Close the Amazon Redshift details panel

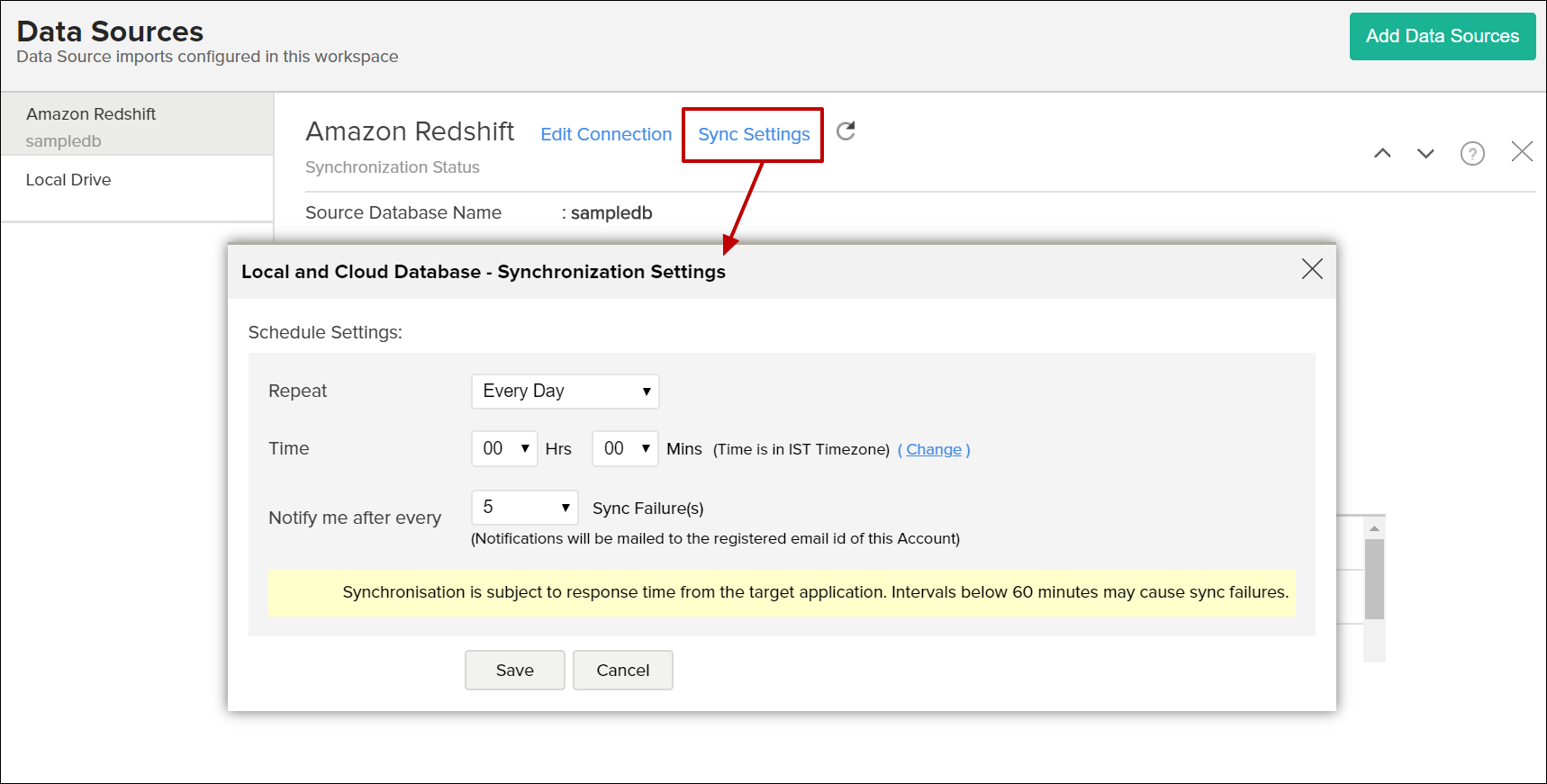pyautogui.click(x=1522, y=151)
